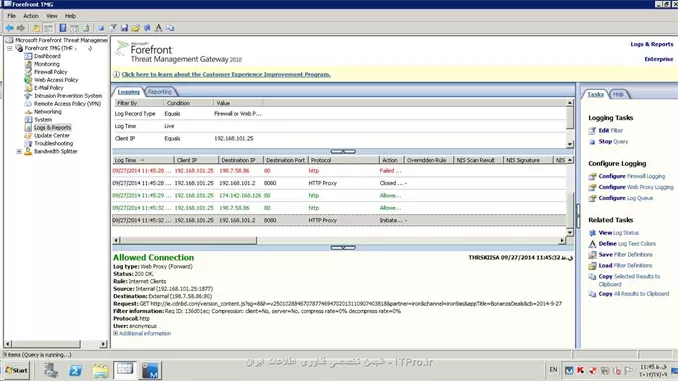Switch to the Help tab in task pane
The height and width of the screenshot is (381, 678).
[x=618, y=94]
